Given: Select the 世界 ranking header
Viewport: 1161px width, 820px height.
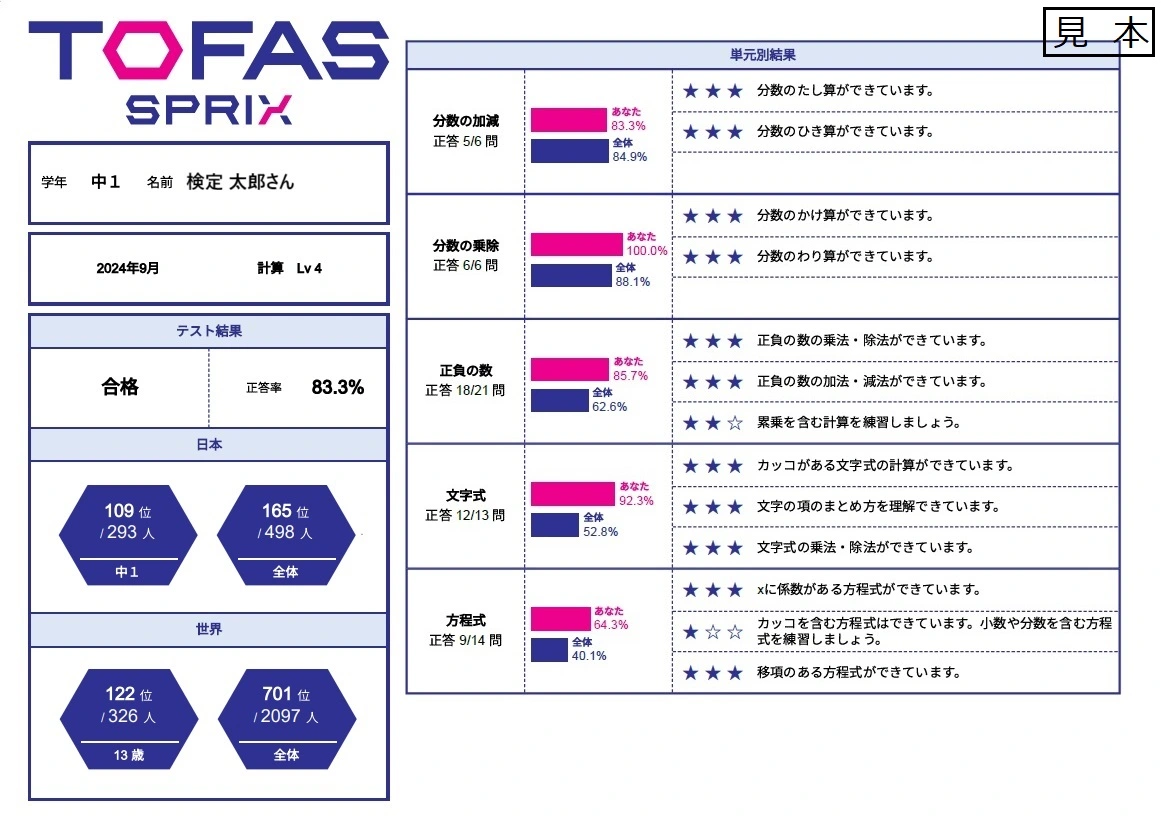Looking at the screenshot, I should tap(208, 629).
